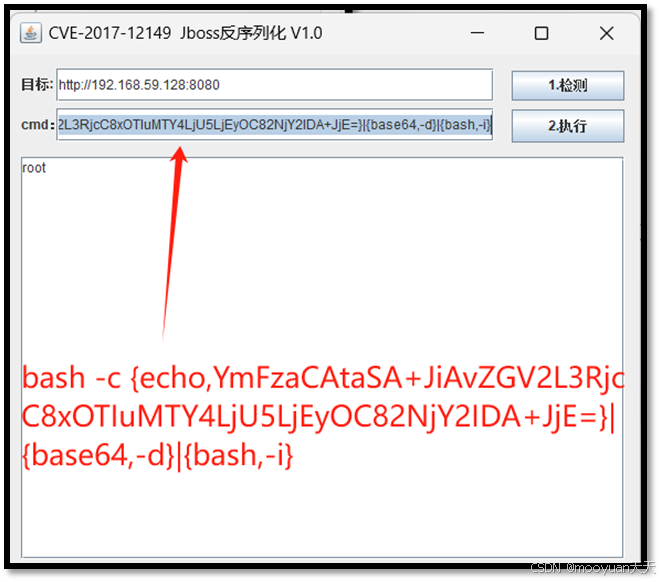The height and width of the screenshot is (582, 660).
Task: Focus the cmd command input field
Action: (274, 125)
